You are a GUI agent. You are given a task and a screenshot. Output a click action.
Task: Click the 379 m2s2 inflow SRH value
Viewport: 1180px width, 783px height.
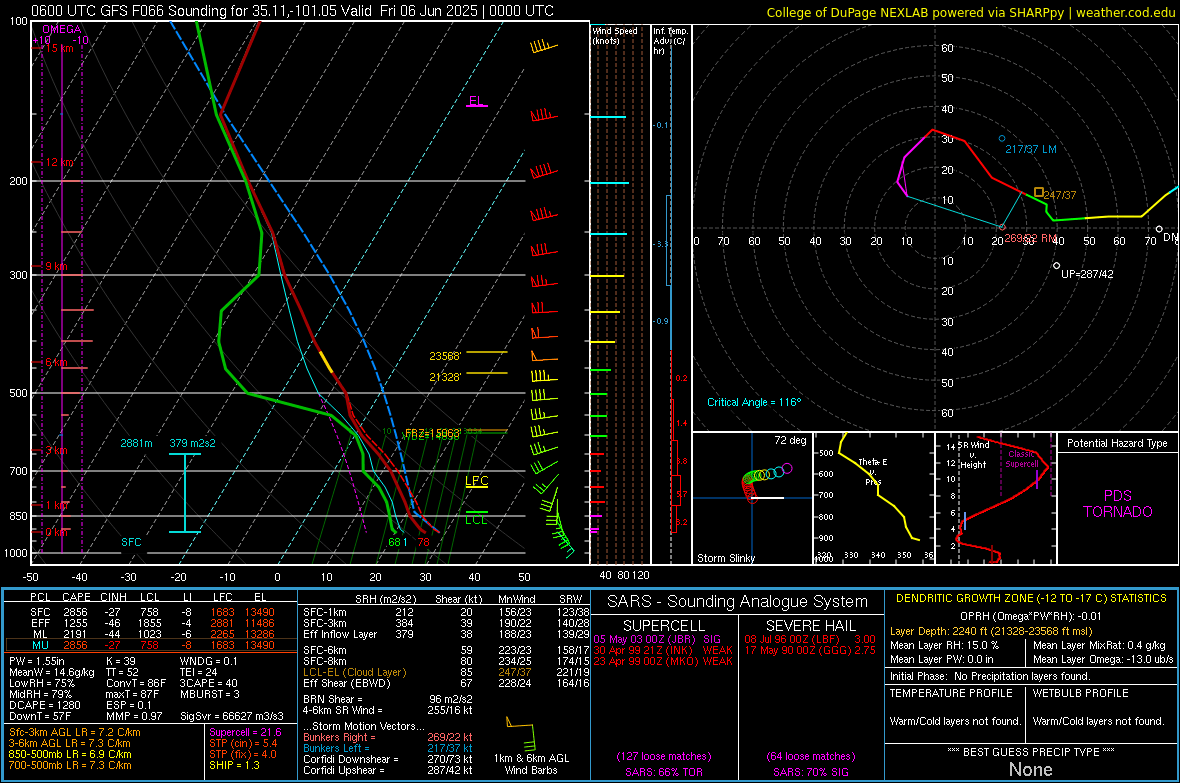pyautogui.click(x=193, y=443)
